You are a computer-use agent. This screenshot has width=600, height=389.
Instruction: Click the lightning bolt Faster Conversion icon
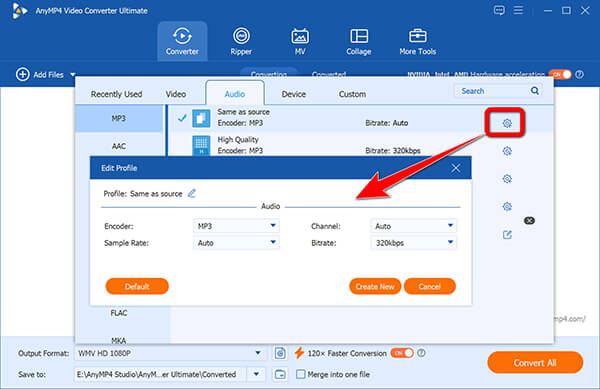coord(299,353)
